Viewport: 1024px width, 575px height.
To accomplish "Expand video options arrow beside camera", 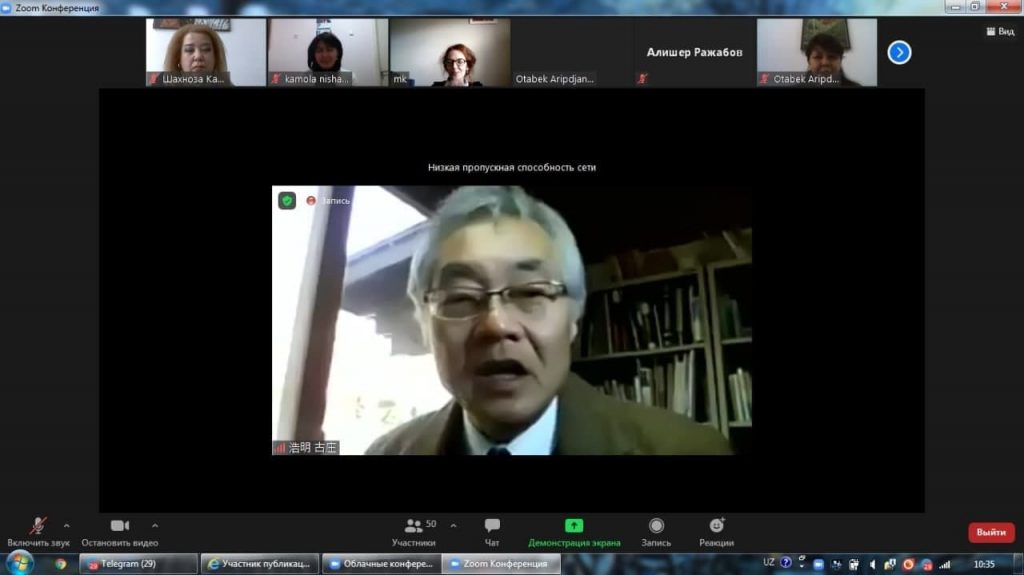I will [x=155, y=525].
